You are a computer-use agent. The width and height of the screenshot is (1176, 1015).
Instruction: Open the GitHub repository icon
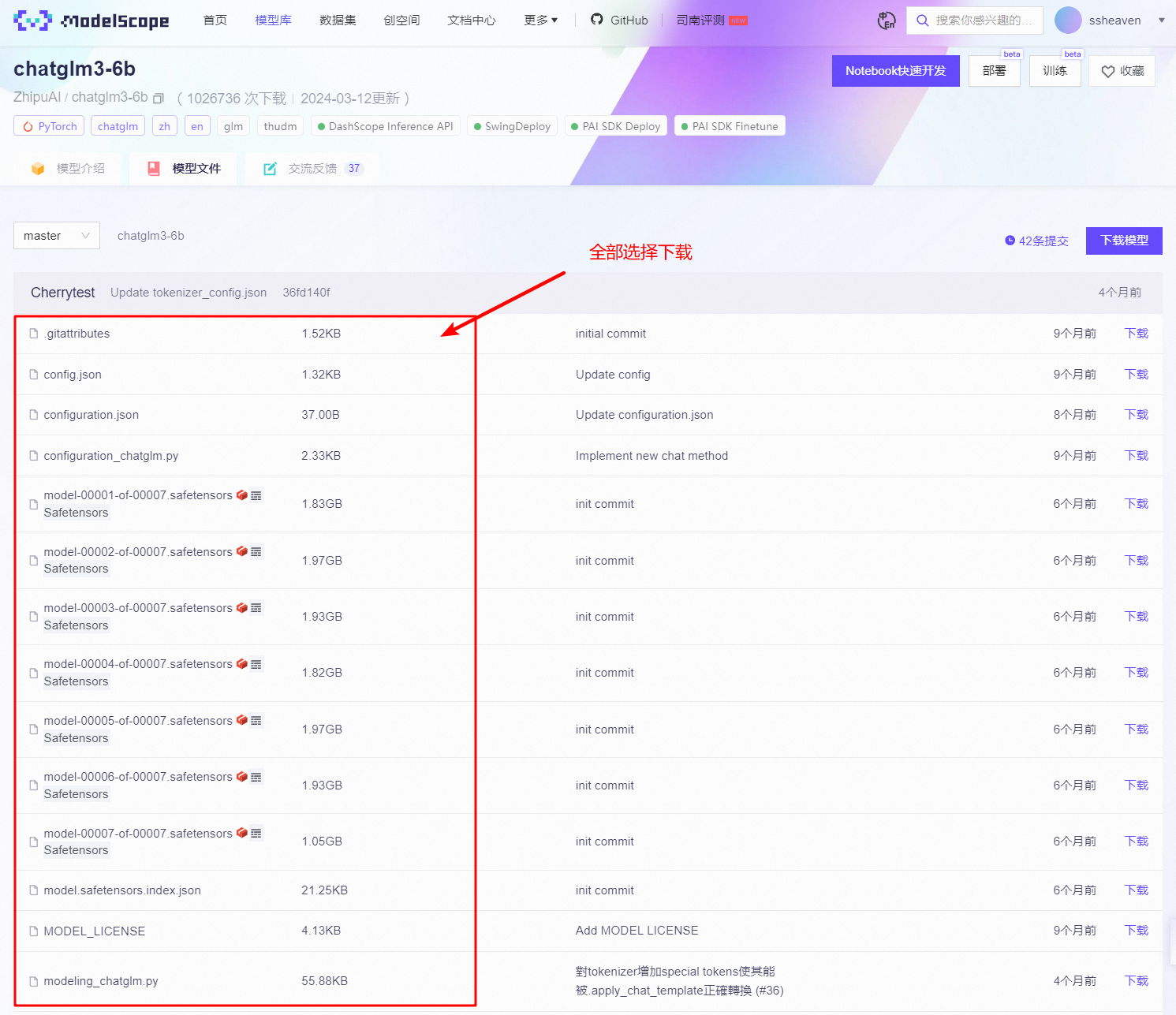(597, 20)
